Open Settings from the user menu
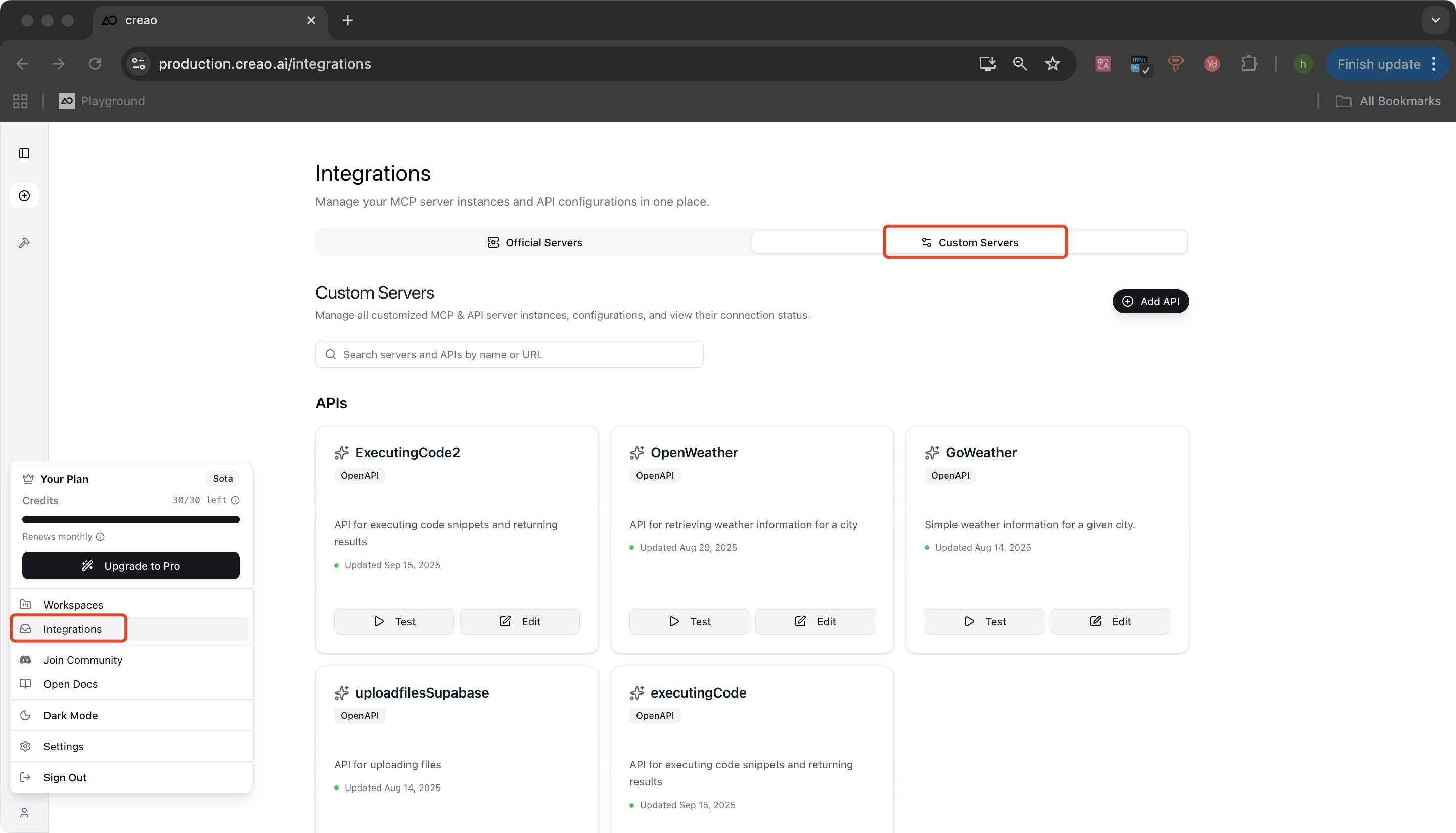The width and height of the screenshot is (1456, 833). click(x=64, y=746)
